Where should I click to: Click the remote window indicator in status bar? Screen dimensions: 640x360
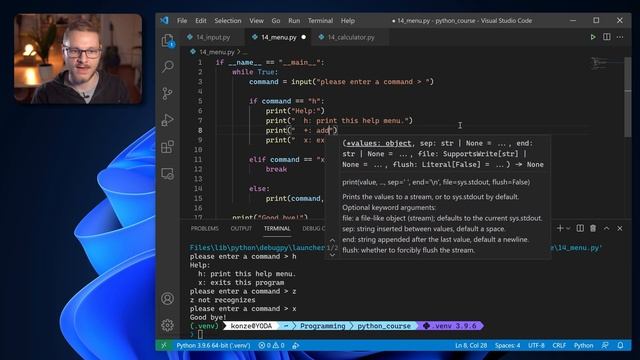pyautogui.click(x=164, y=345)
